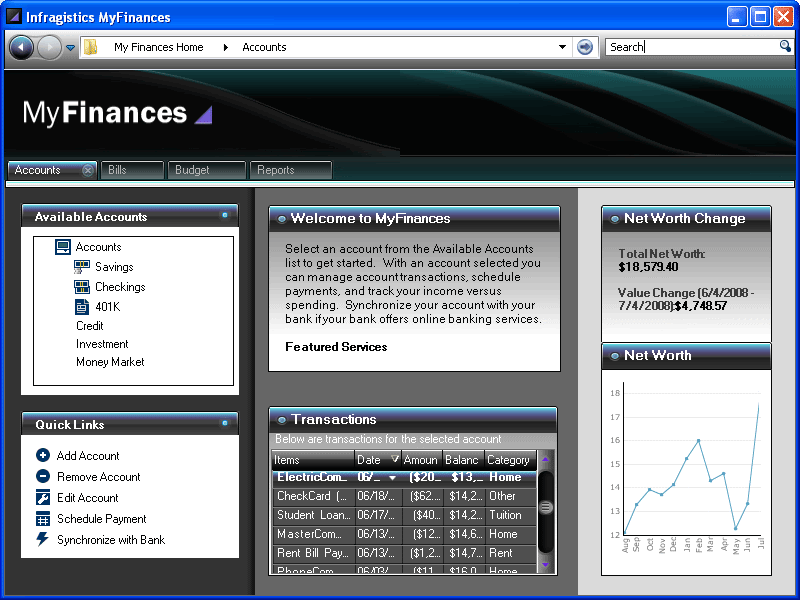The width and height of the screenshot is (800, 600).
Task: Switch to the Bills tab
Action: (x=132, y=170)
